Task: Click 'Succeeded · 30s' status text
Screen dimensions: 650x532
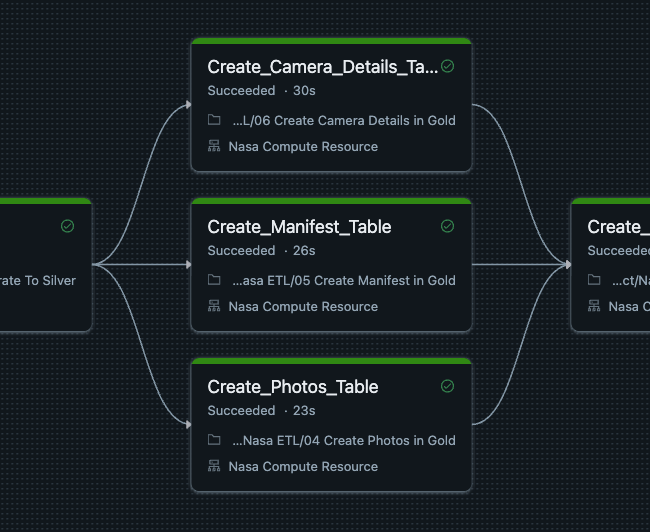Action: 262,90
